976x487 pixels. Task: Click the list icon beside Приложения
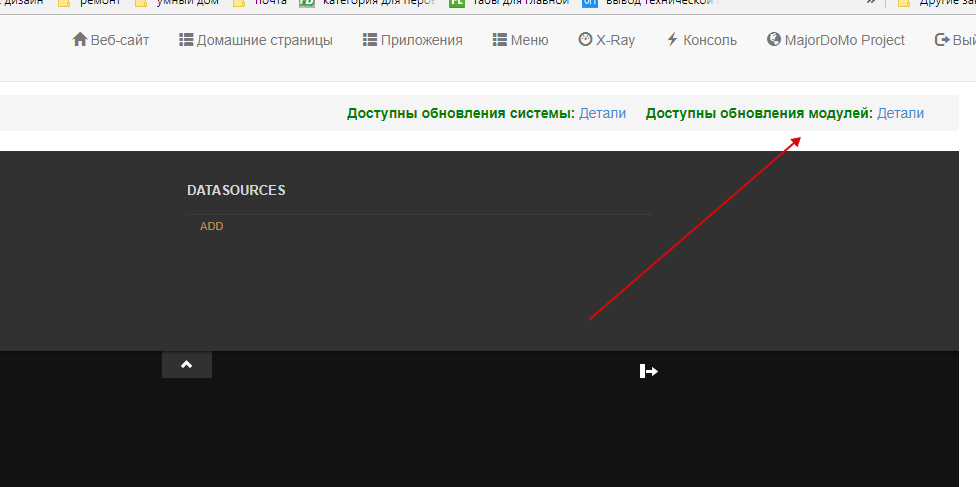point(370,40)
